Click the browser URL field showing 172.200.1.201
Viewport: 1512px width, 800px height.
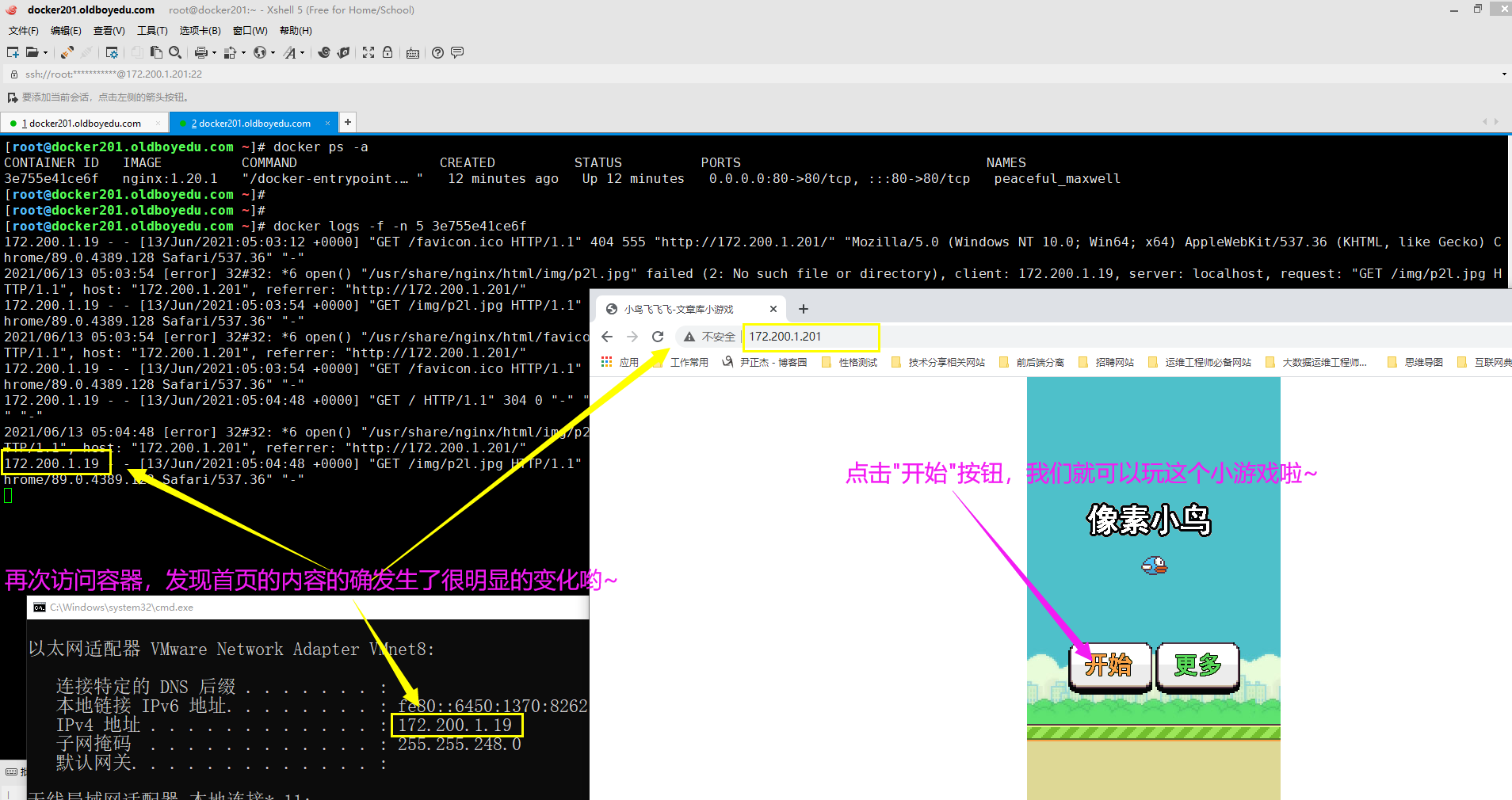tap(810, 337)
